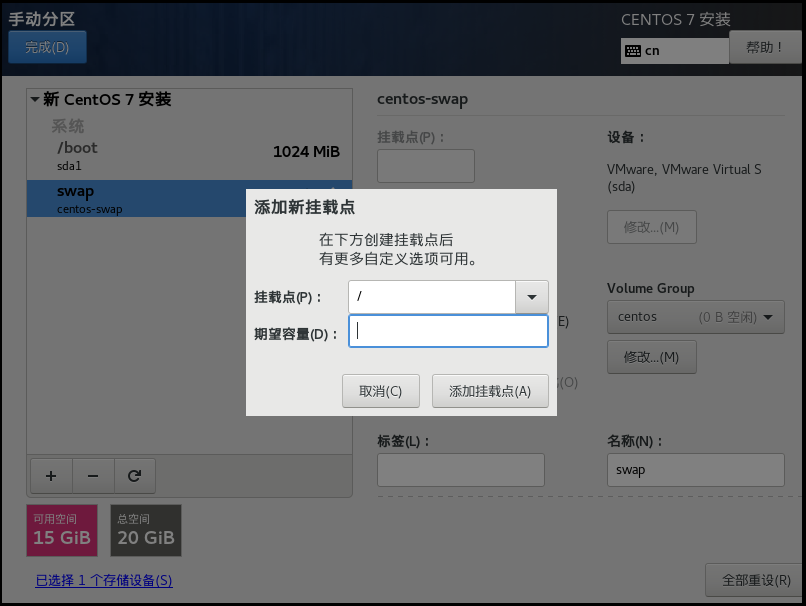Click the 总空间 20 GiB box

(146, 530)
